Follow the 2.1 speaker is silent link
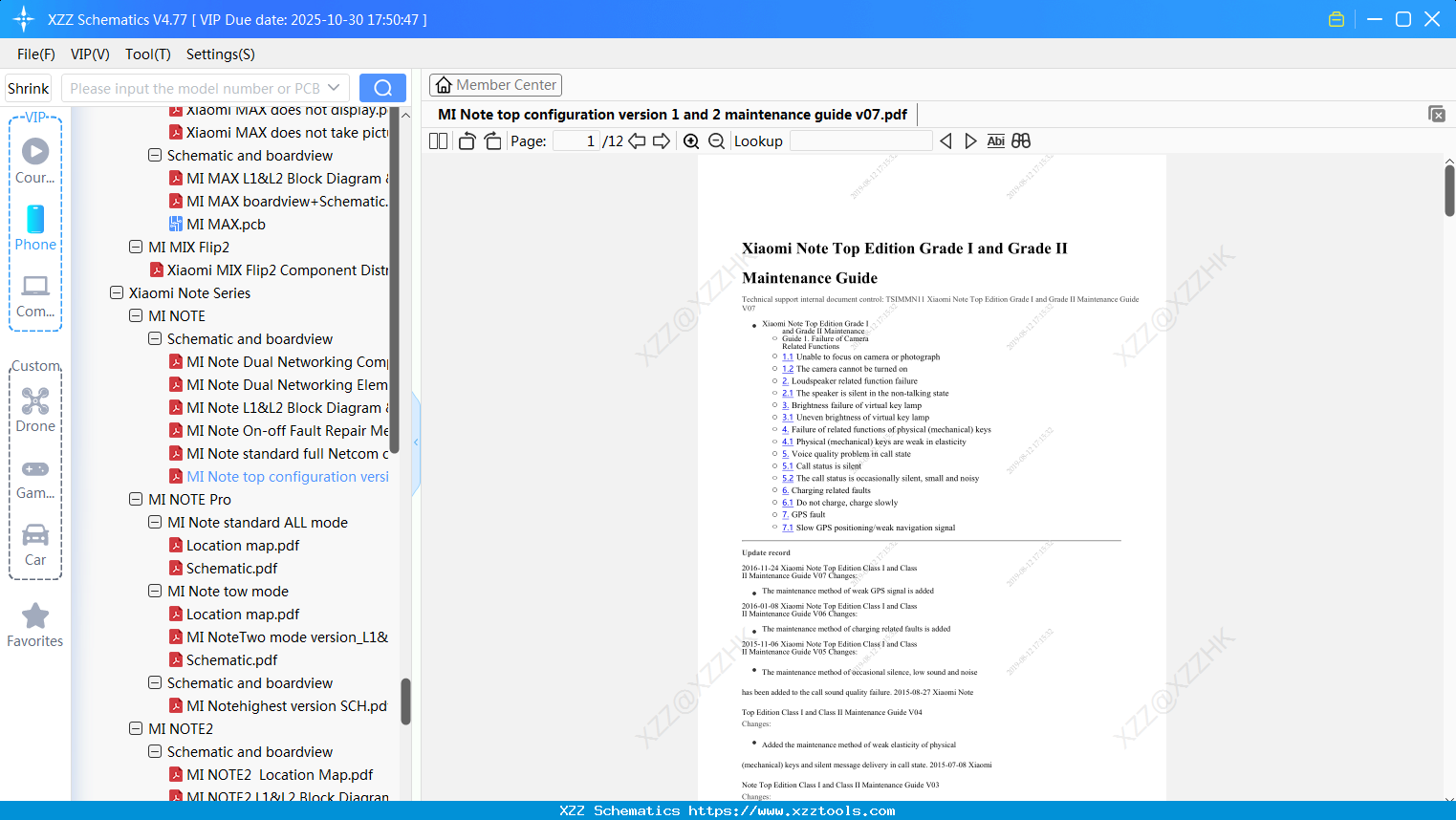Viewport: 1456px width, 820px height. coord(788,393)
